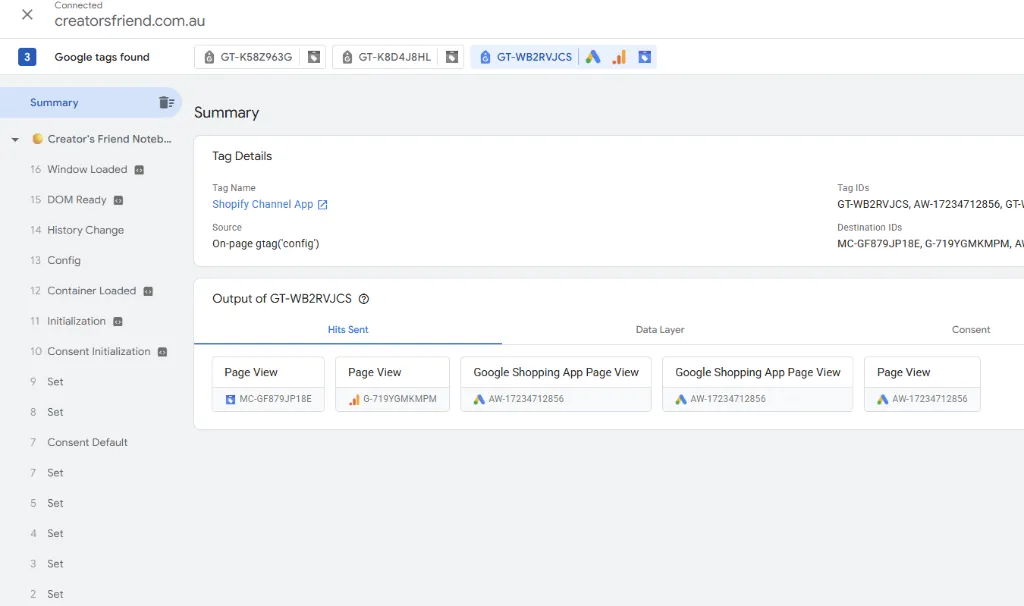This screenshot has width=1024, height=606.
Task: Switch to the Hits Sent tab
Action: pyautogui.click(x=348, y=330)
